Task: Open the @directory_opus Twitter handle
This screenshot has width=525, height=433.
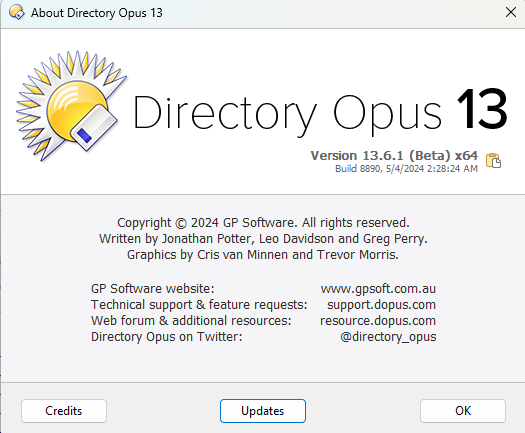Action: pos(388,337)
